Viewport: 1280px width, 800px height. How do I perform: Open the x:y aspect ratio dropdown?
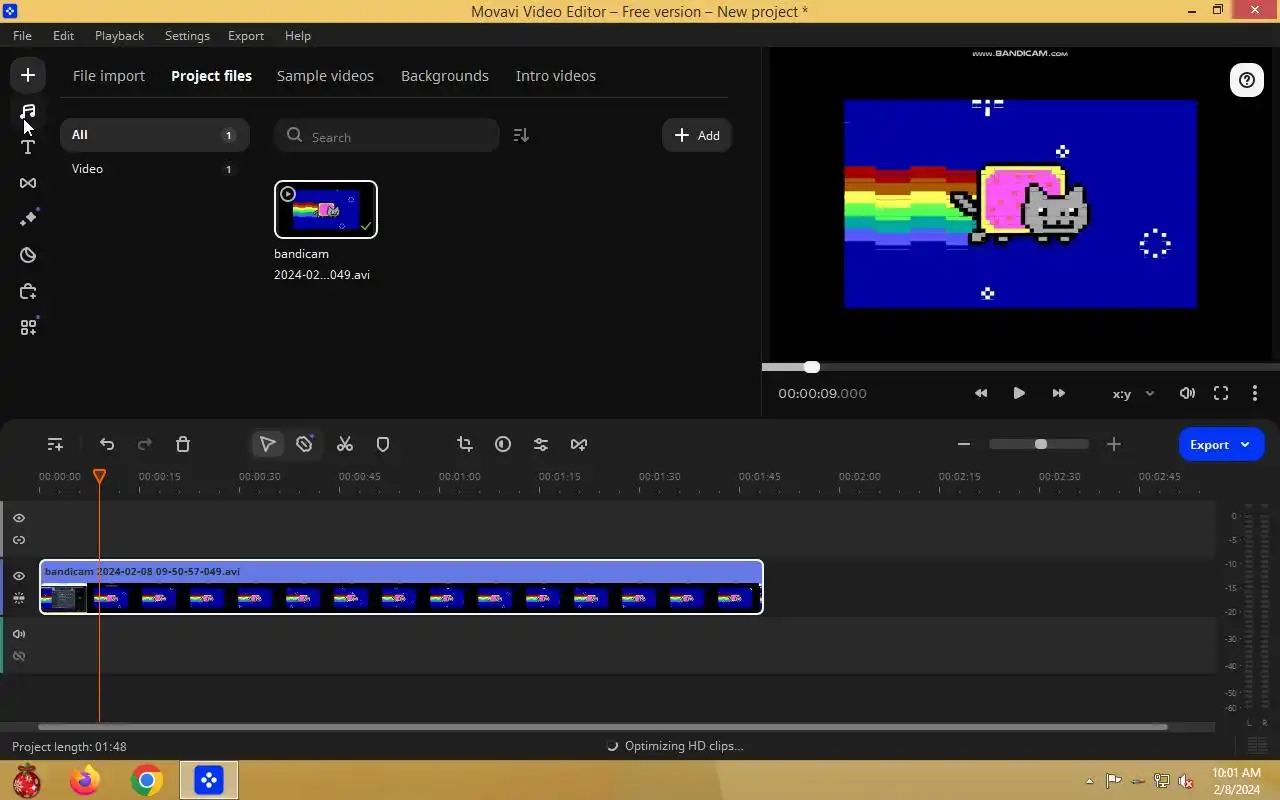pyautogui.click(x=1133, y=394)
